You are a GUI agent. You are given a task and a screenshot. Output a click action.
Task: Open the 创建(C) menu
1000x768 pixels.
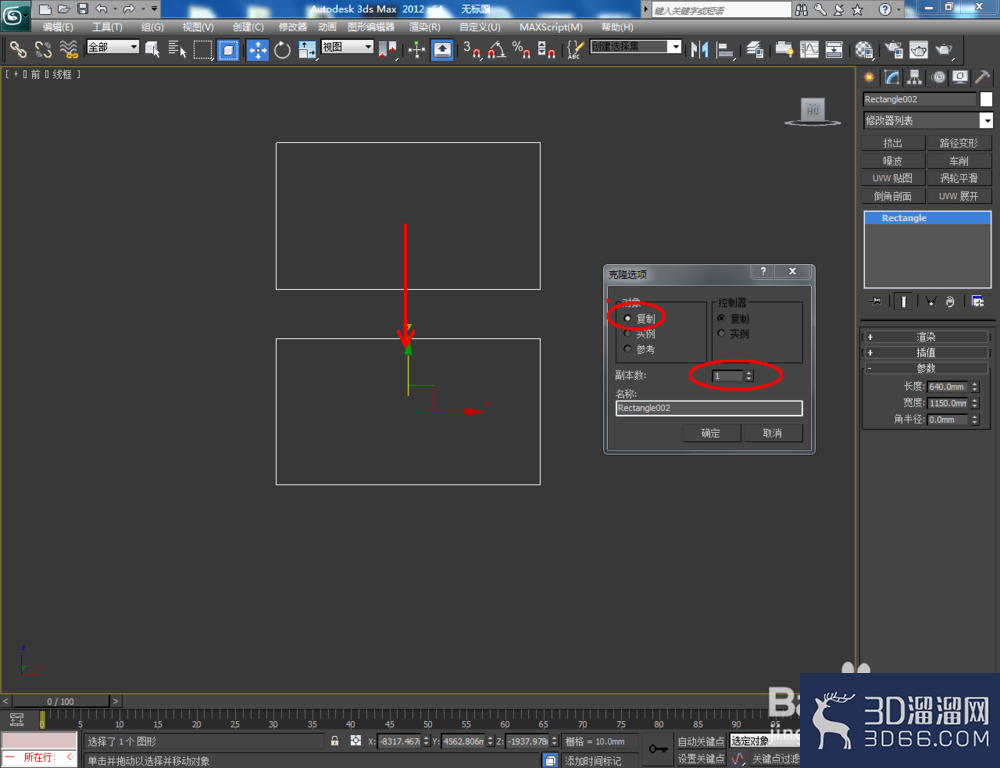[x=247, y=27]
